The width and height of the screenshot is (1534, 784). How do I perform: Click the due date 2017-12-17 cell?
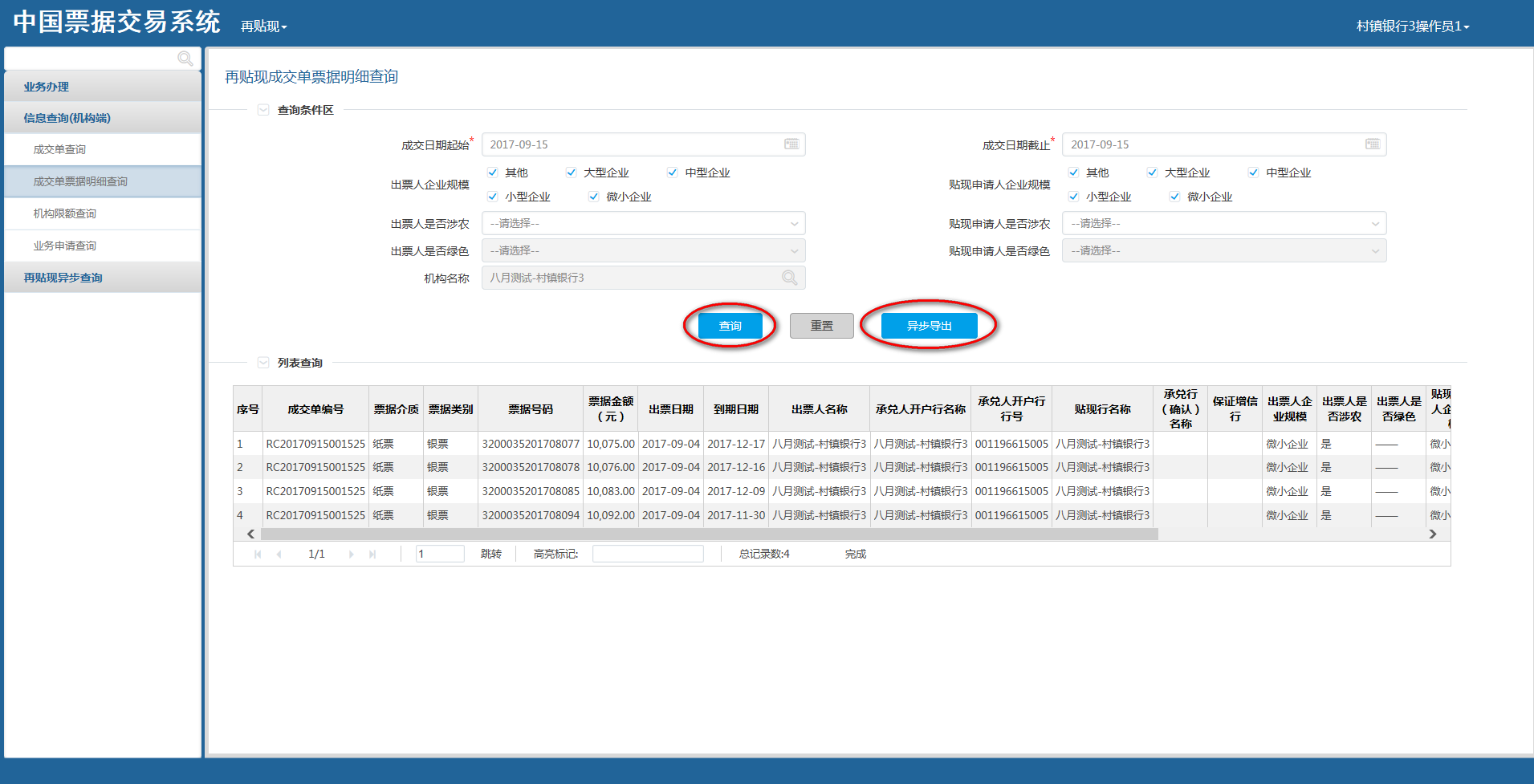736,444
